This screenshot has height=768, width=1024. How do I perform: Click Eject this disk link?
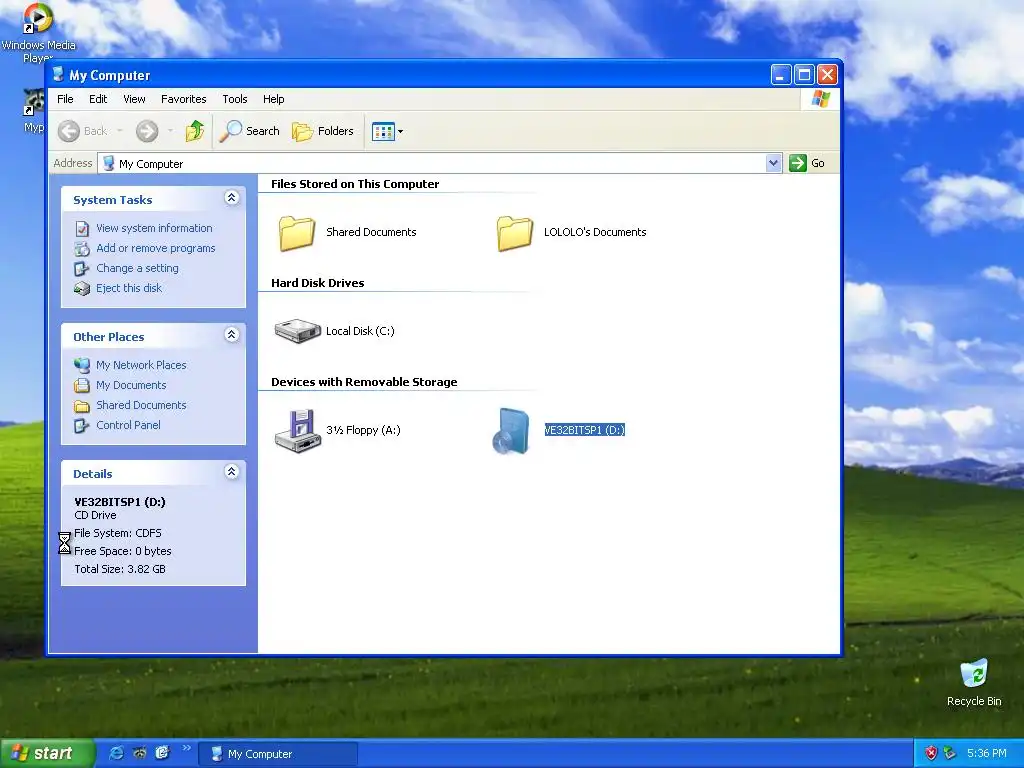tap(129, 288)
